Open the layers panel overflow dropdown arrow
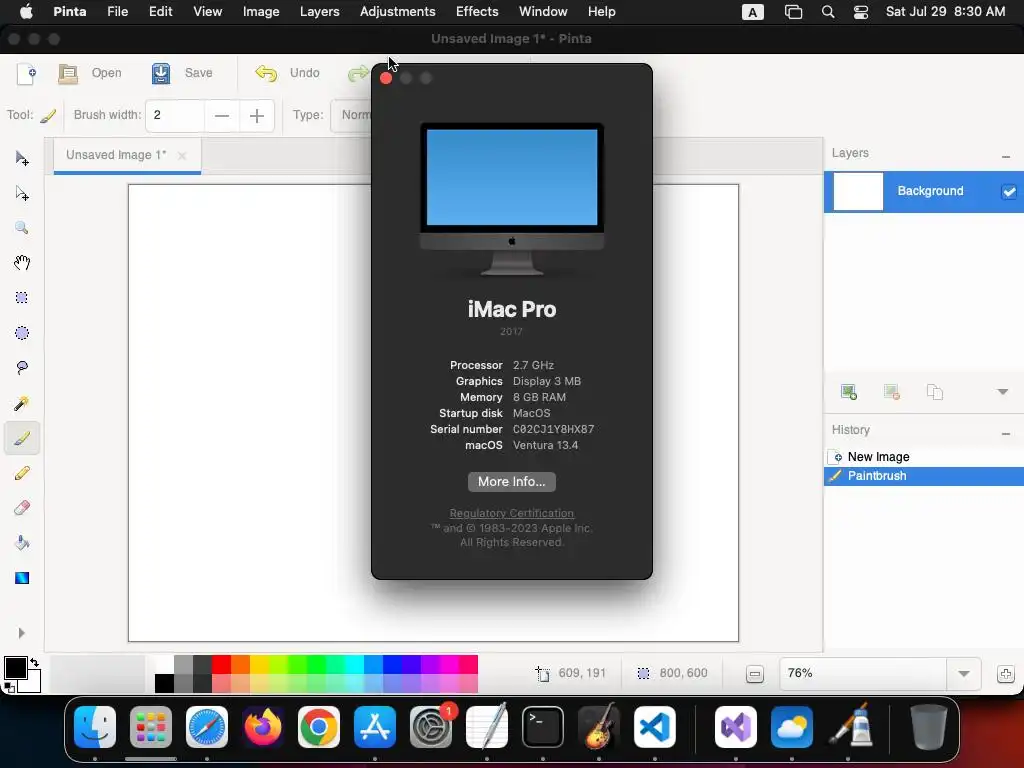 pyautogui.click(x=1002, y=392)
